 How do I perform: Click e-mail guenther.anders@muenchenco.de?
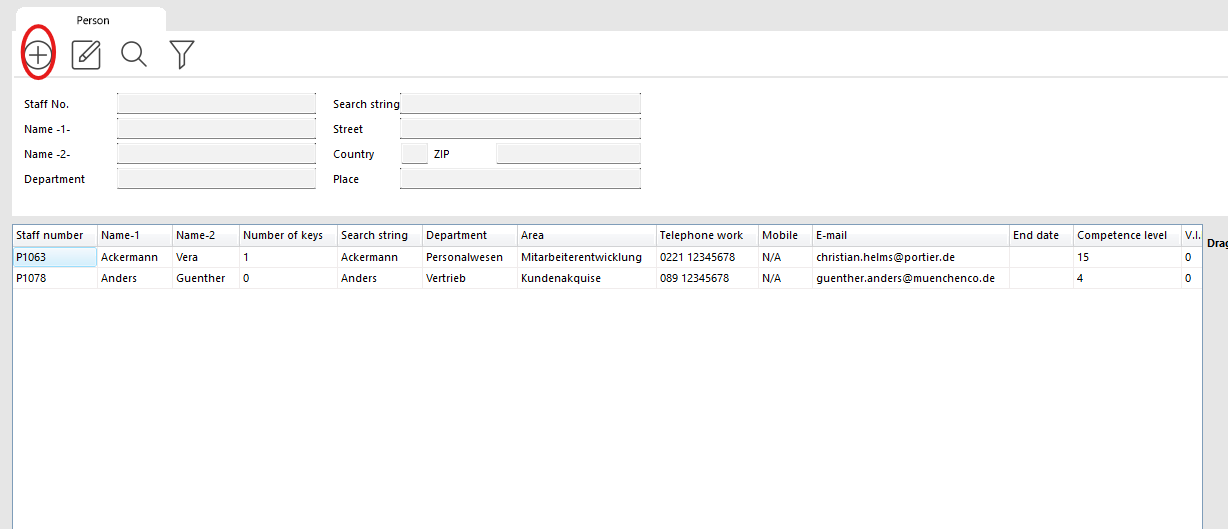pyautogui.click(x=911, y=278)
